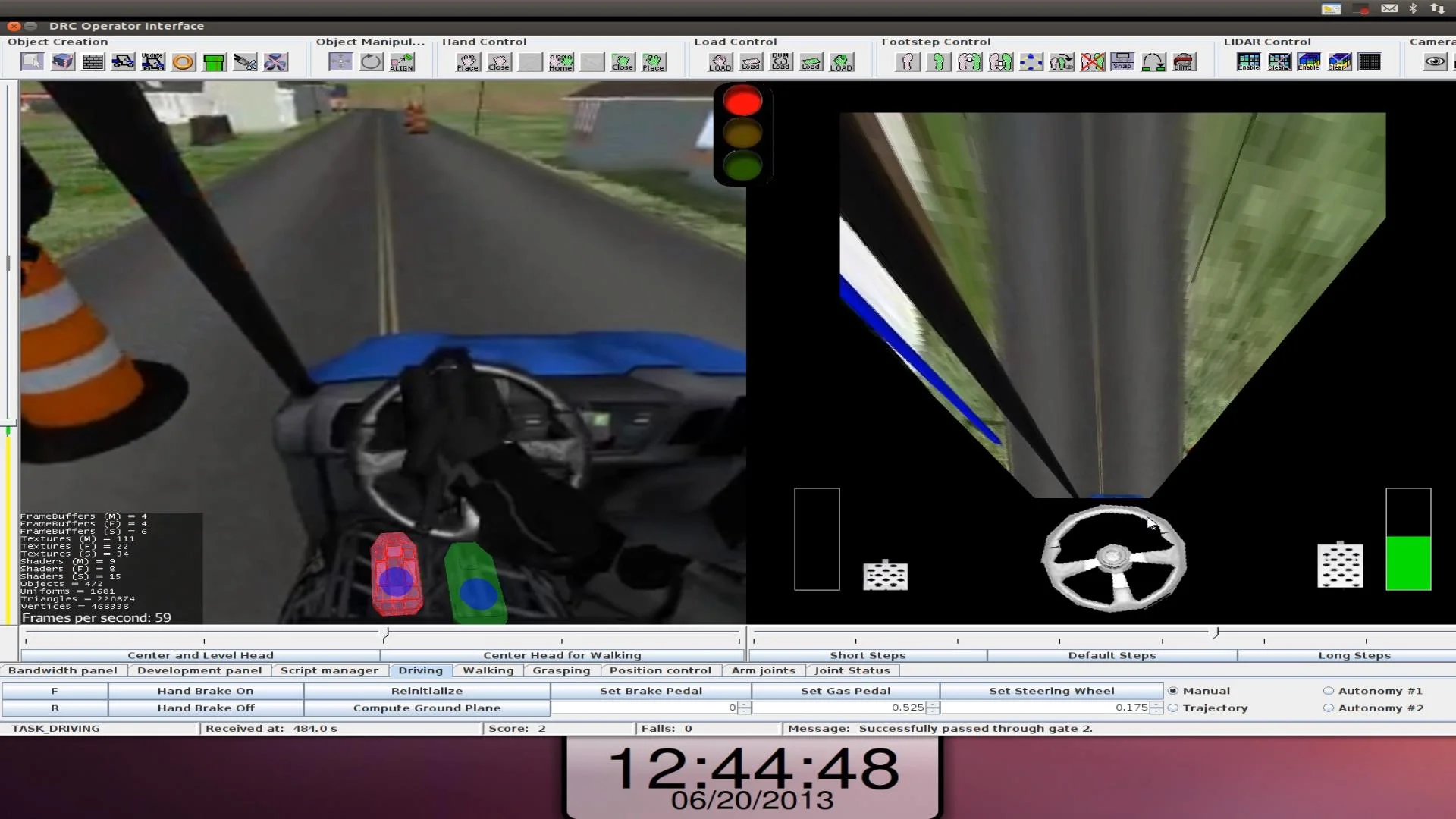The width and height of the screenshot is (1456, 819).
Task: Click the green Home hand icon
Action: (x=561, y=61)
